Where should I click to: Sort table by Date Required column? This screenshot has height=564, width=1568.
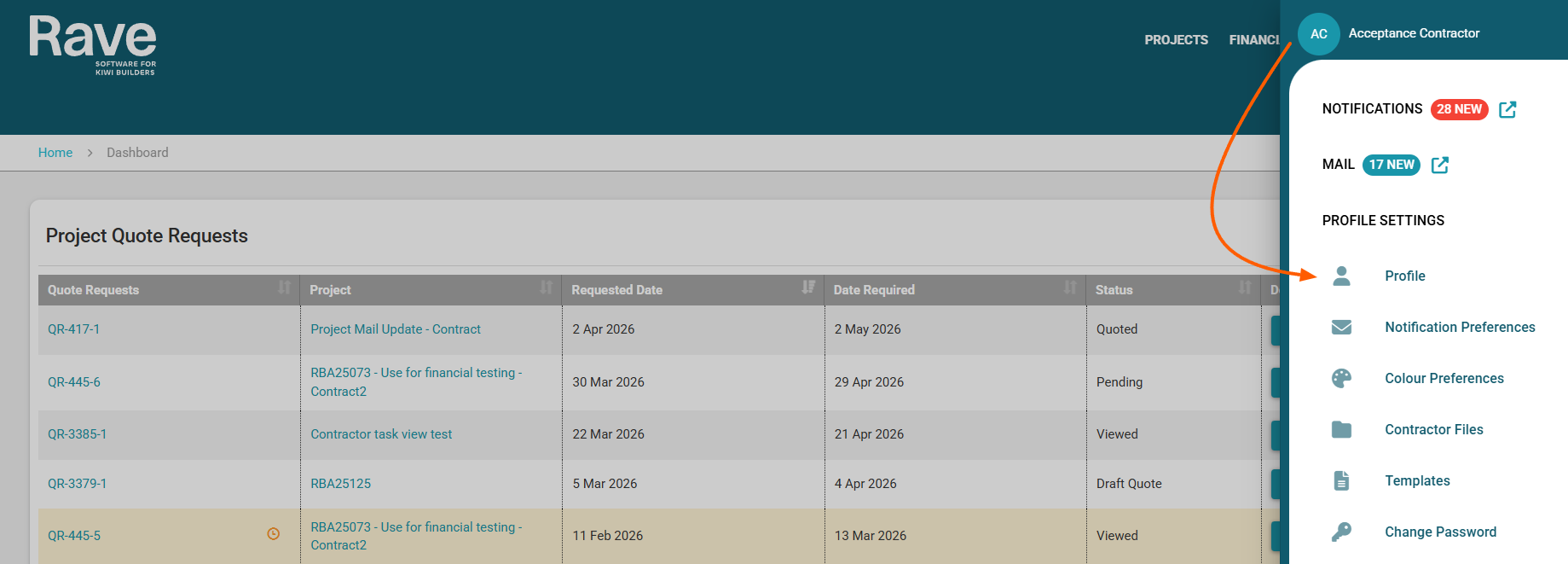click(x=1070, y=288)
